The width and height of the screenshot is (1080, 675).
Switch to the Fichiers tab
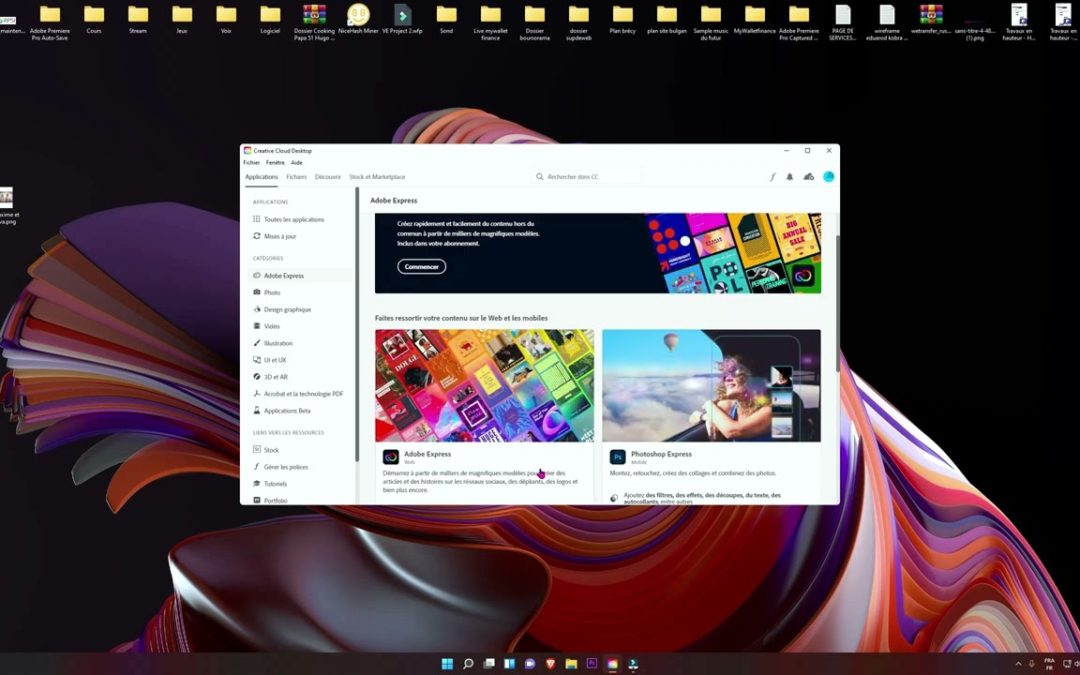297,177
